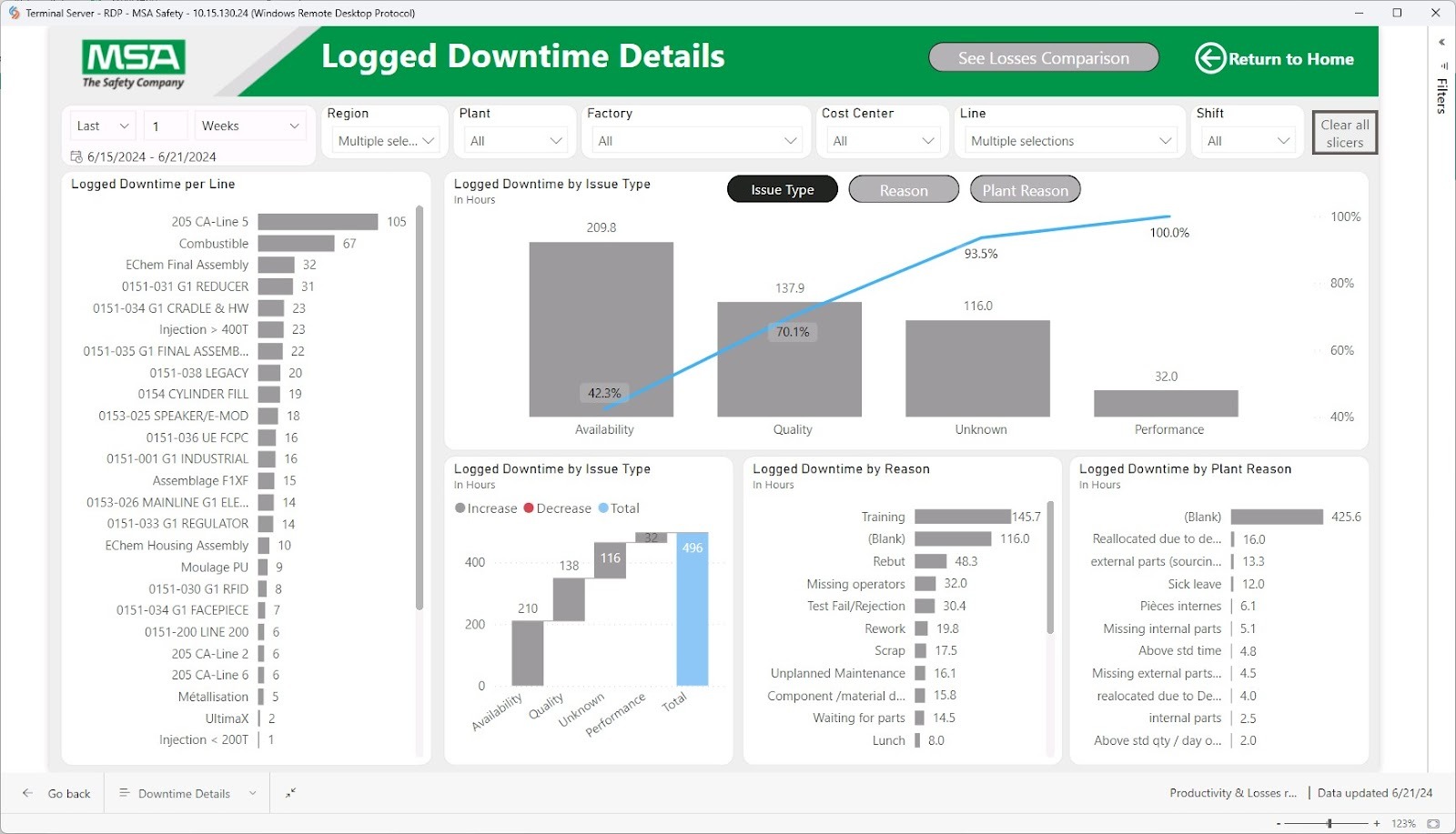Select the Issue Type chart toggle
Screen dimensions: 1456x834
(782, 189)
